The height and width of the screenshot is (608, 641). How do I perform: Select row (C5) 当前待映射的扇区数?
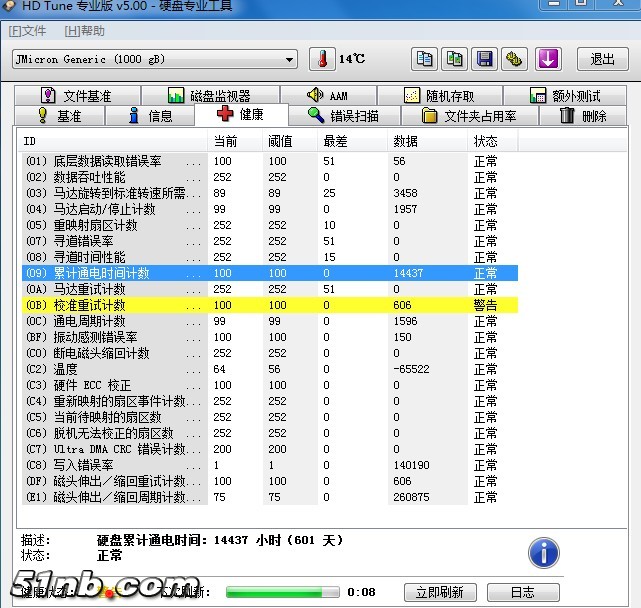(x=270, y=417)
